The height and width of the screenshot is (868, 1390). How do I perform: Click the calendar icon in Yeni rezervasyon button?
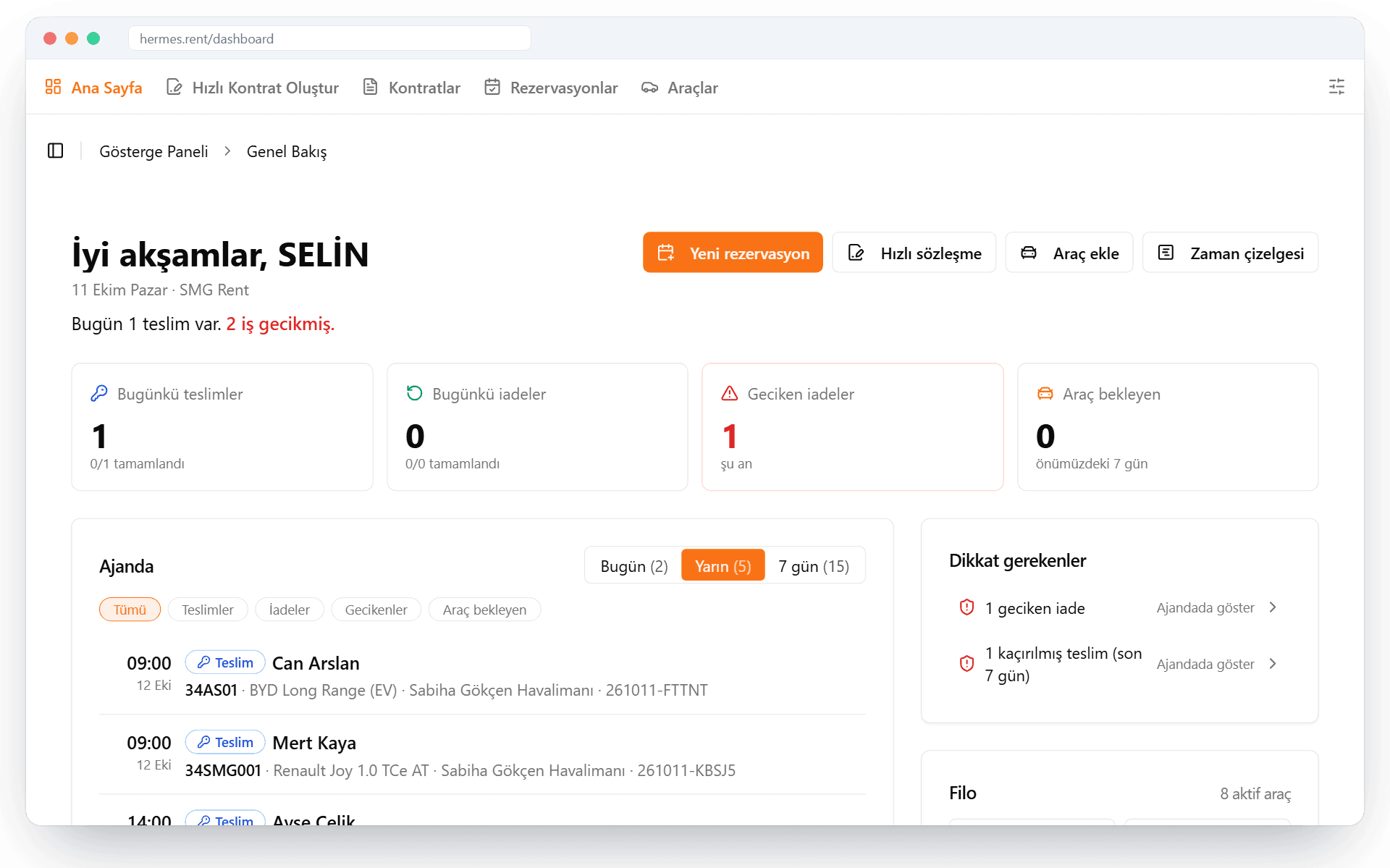(x=666, y=253)
